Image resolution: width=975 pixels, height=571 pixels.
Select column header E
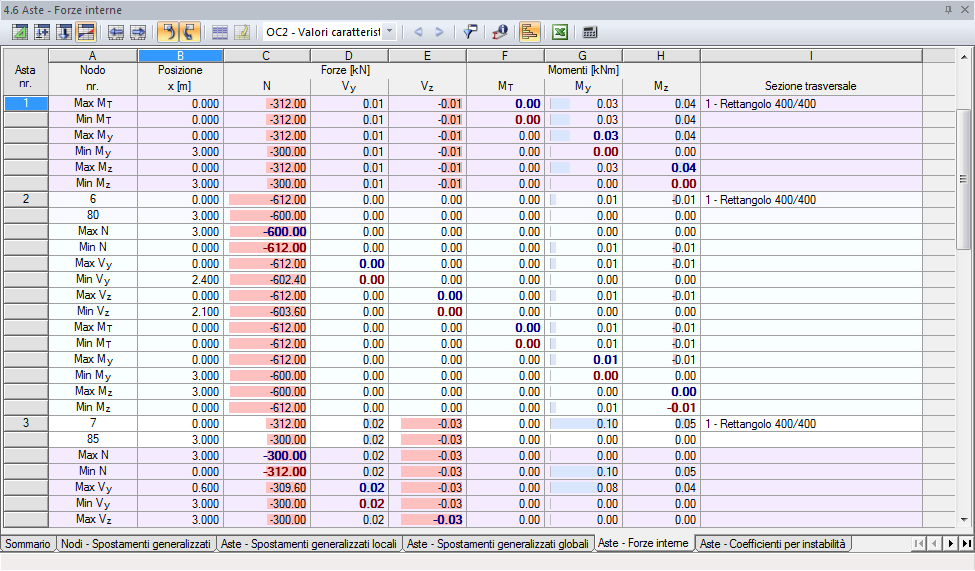[x=427, y=56]
